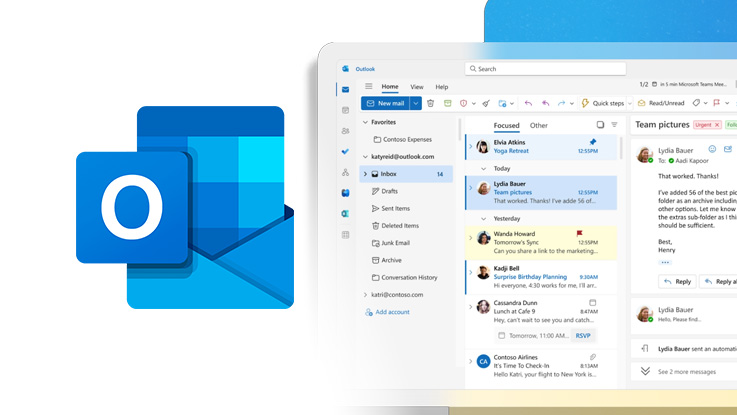
Task: Open Kadji Bell Surprise Birthday Planning email
Action: point(541,277)
